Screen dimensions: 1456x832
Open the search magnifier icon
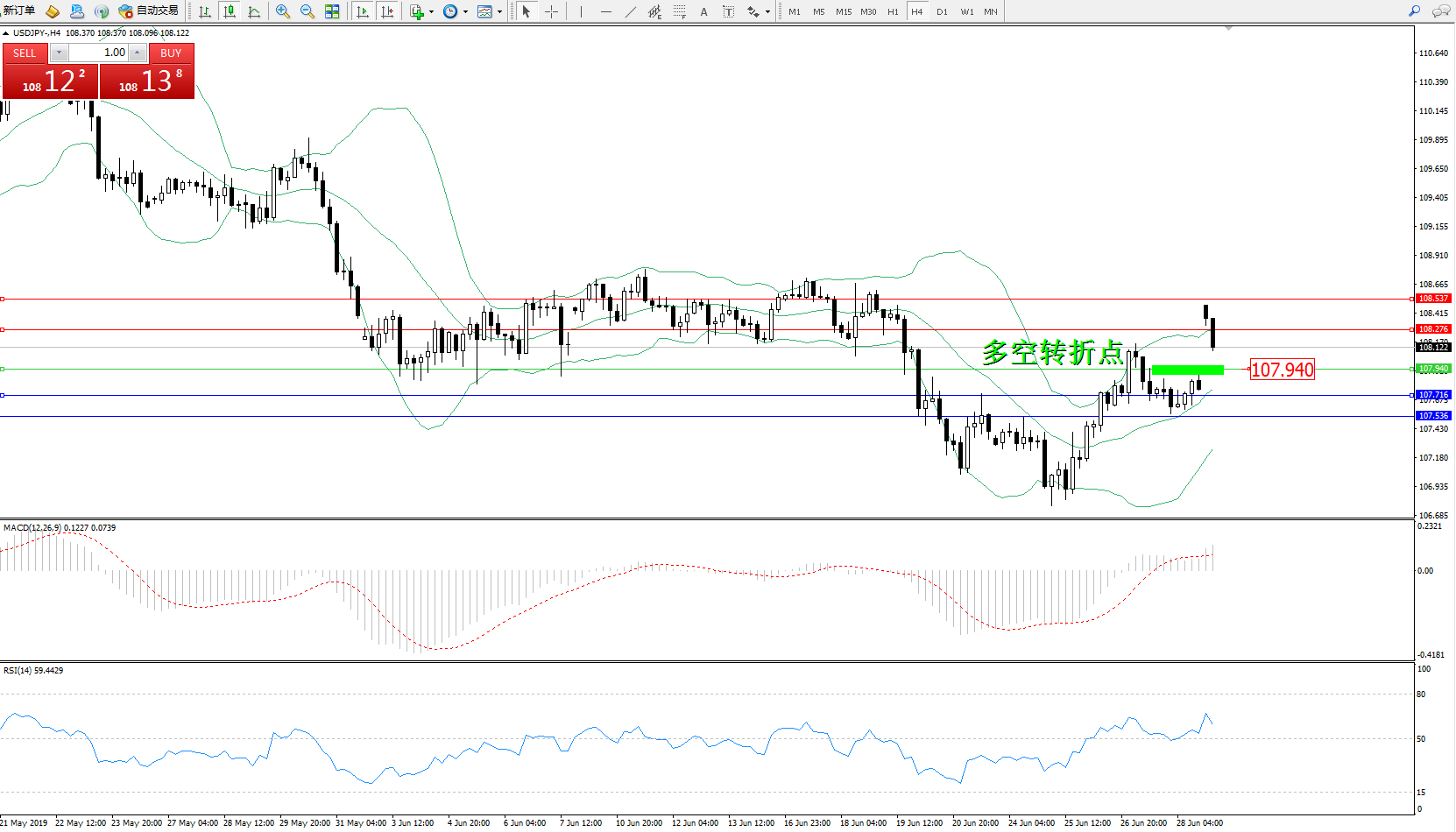[x=1414, y=11]
